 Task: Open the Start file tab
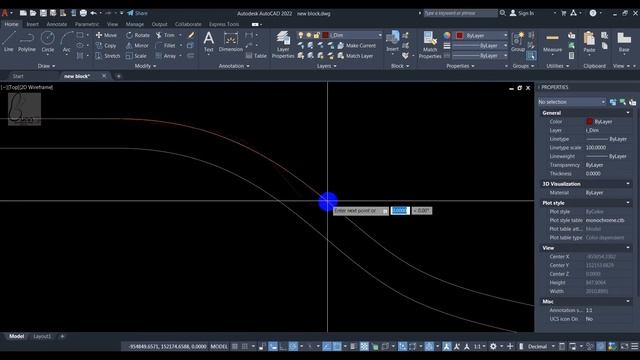coord(18,76)
